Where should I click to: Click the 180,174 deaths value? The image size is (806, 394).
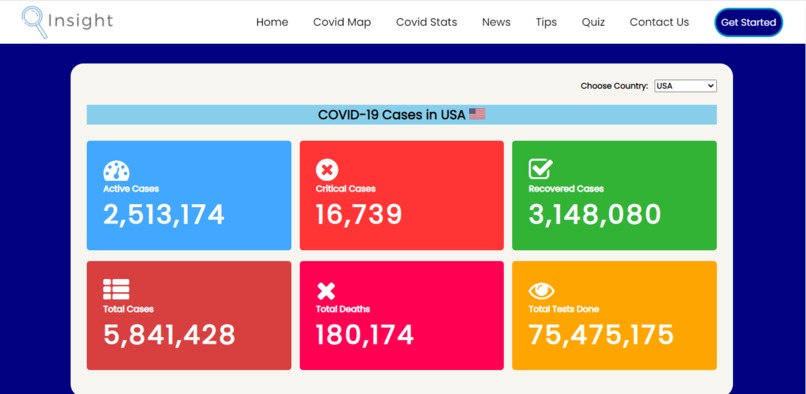pos(365,335)
